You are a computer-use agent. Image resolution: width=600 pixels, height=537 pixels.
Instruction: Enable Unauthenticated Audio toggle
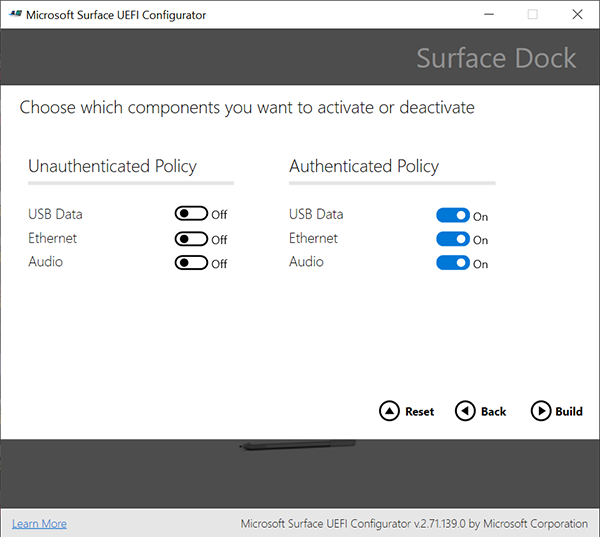(191, 263)
